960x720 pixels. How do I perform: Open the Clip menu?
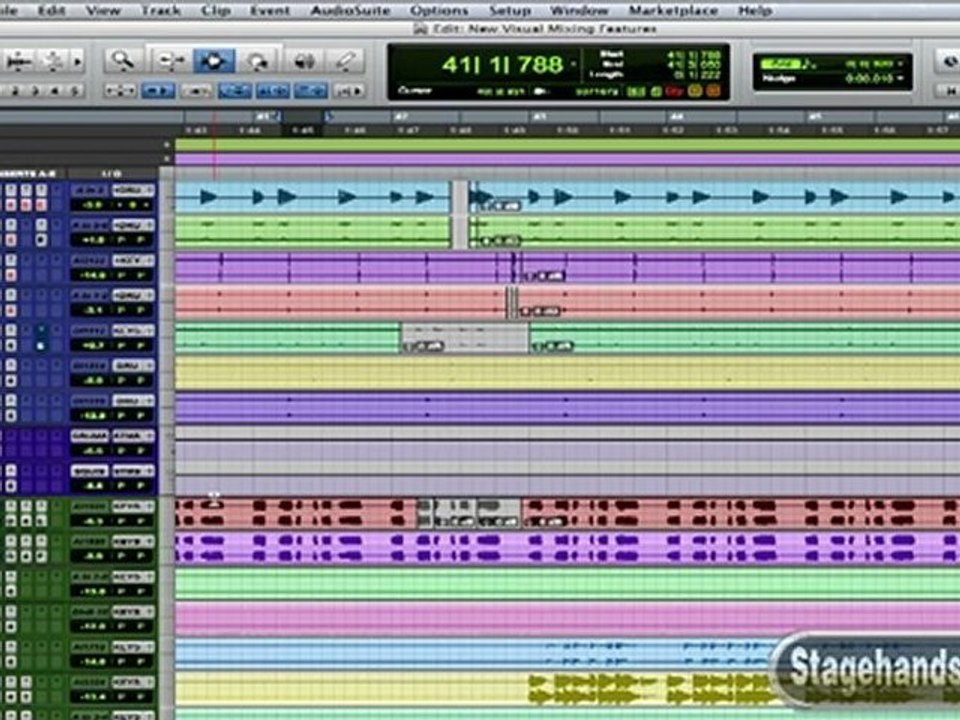[x=216, y=10]
